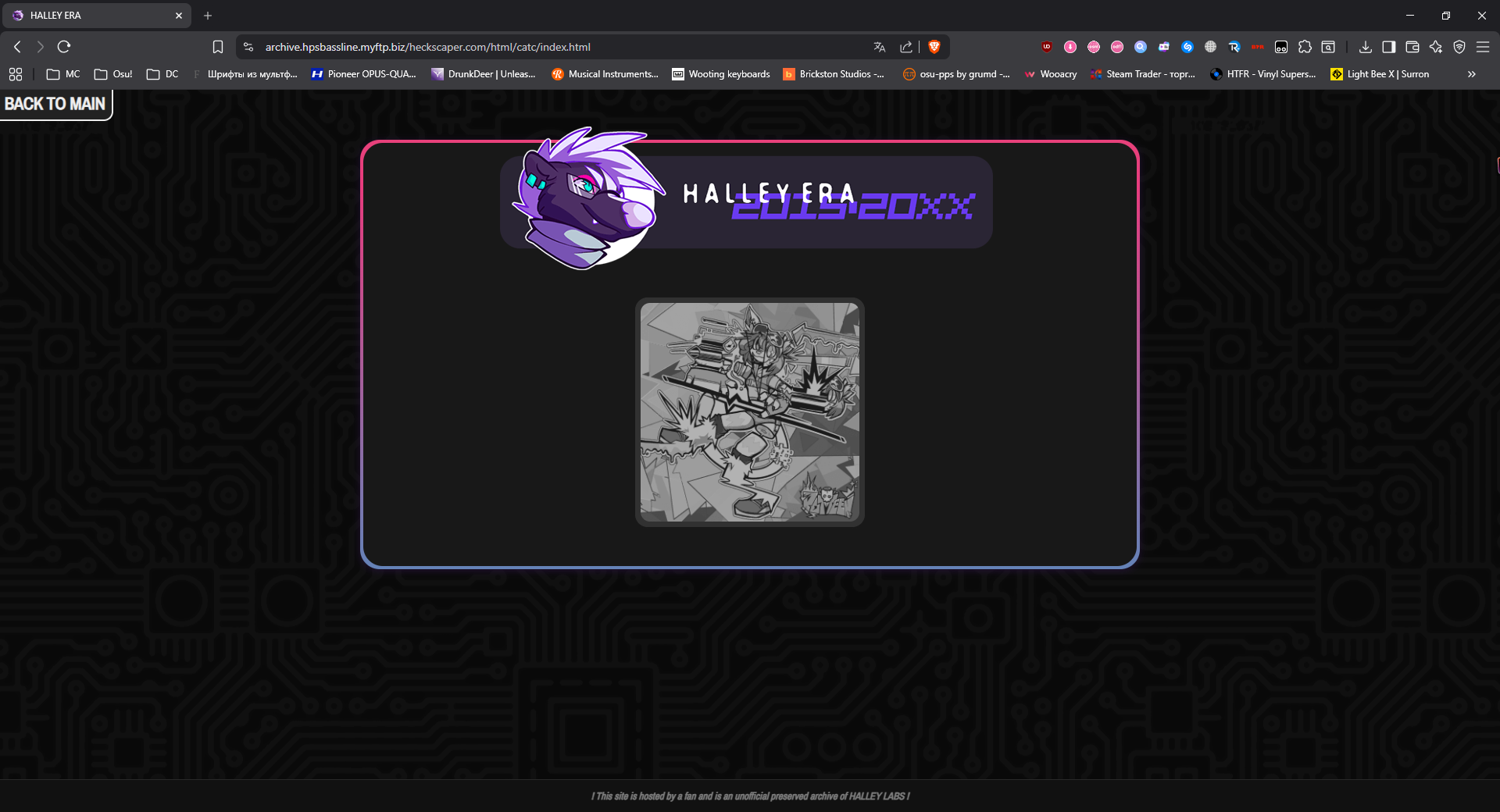The width and height of the screenshot is (1500, 812).
Task: Open the grayscale comic artwork thumbnail
Action: click(x=749, y=411)
